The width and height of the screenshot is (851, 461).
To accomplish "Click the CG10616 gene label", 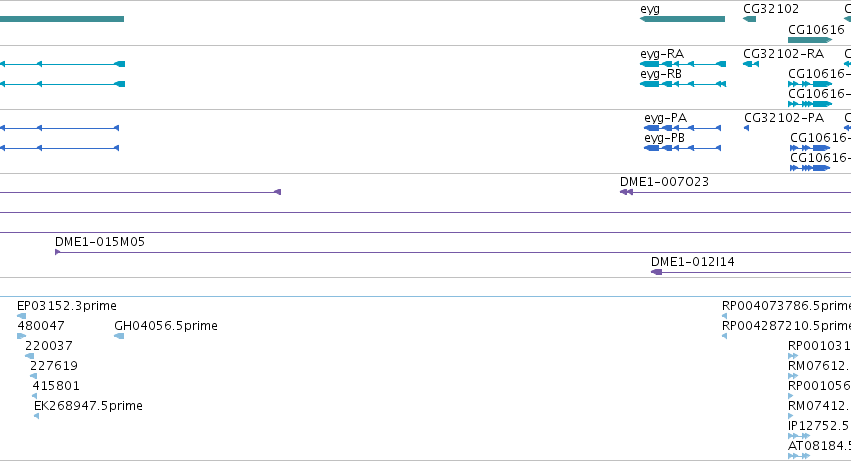I will tap(816, 29).
